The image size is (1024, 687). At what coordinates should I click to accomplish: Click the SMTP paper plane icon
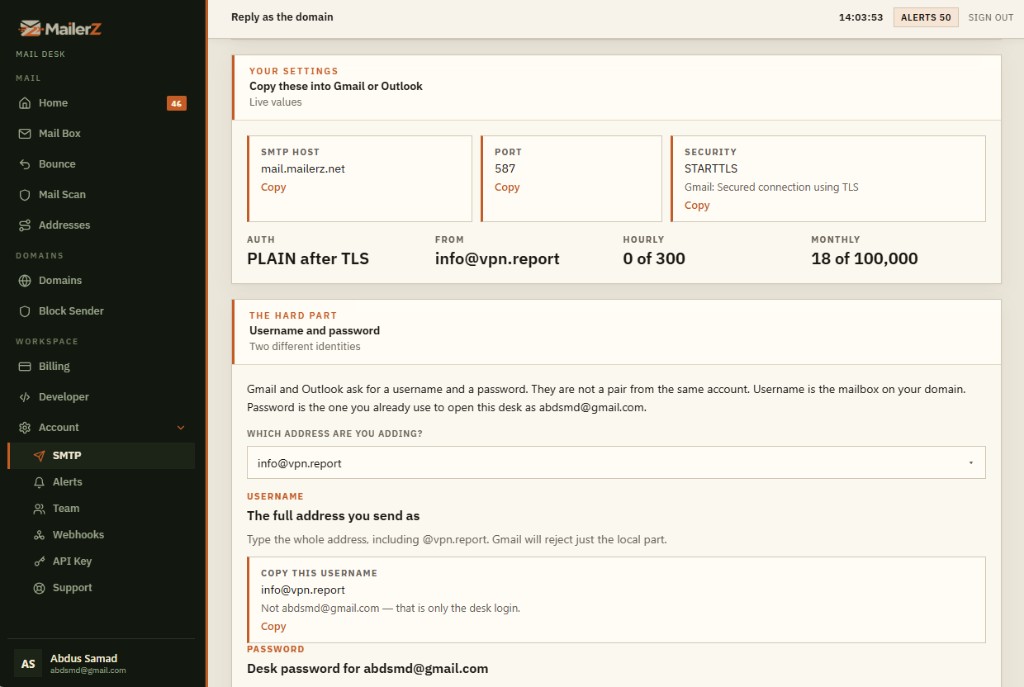[39, 456]
